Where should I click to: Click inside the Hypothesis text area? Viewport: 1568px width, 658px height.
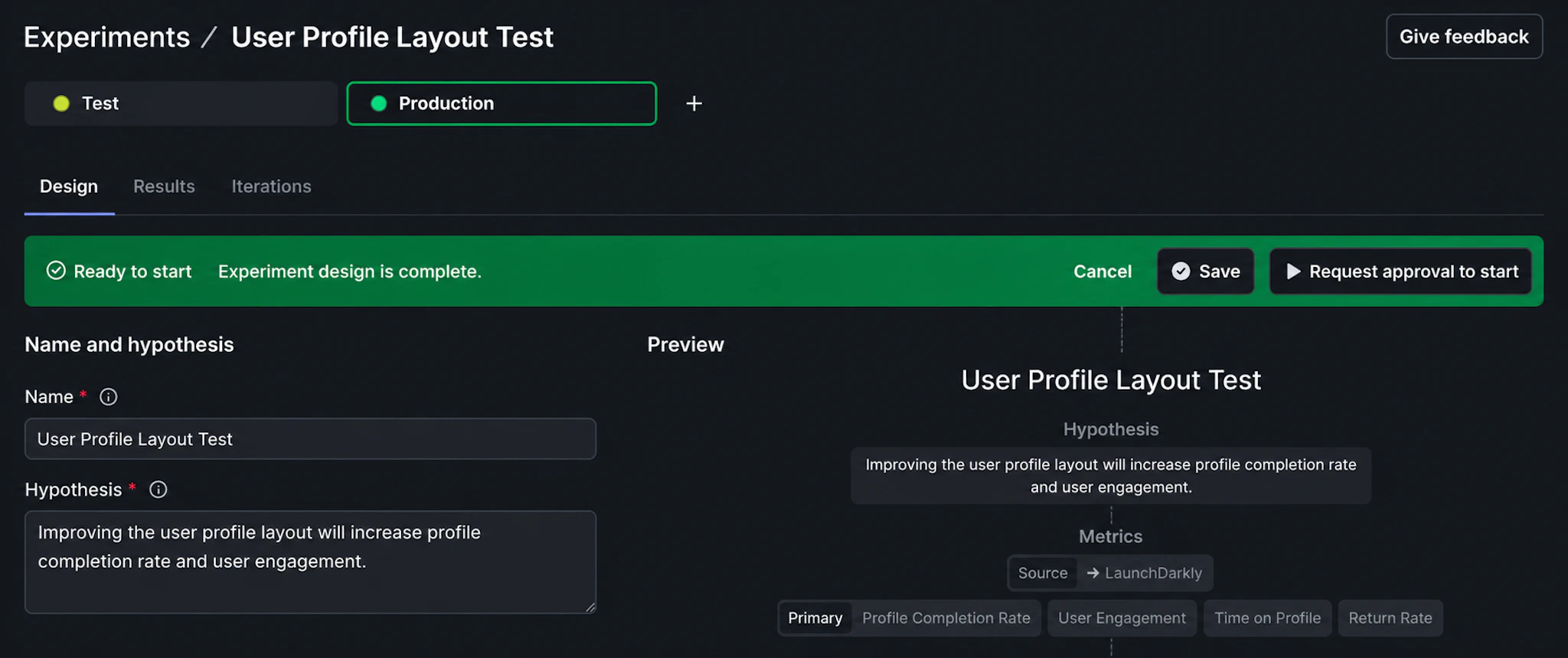point(310,562)
